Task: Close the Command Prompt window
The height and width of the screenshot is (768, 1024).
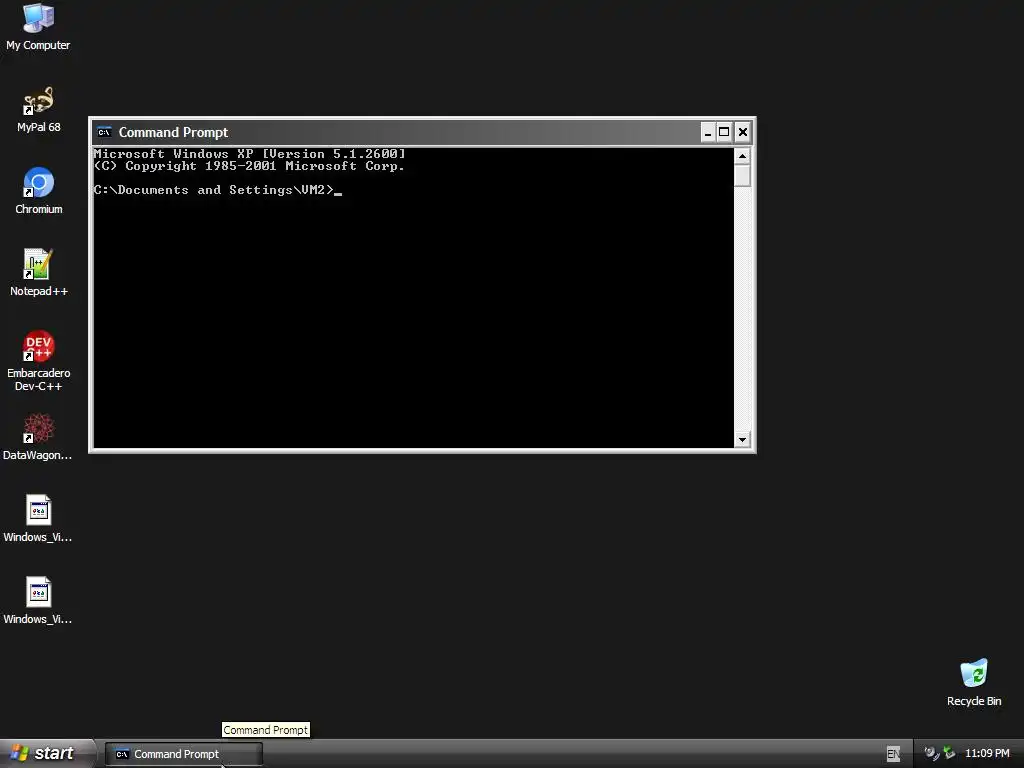Action: pyautogui.click(x=743, y=133)
